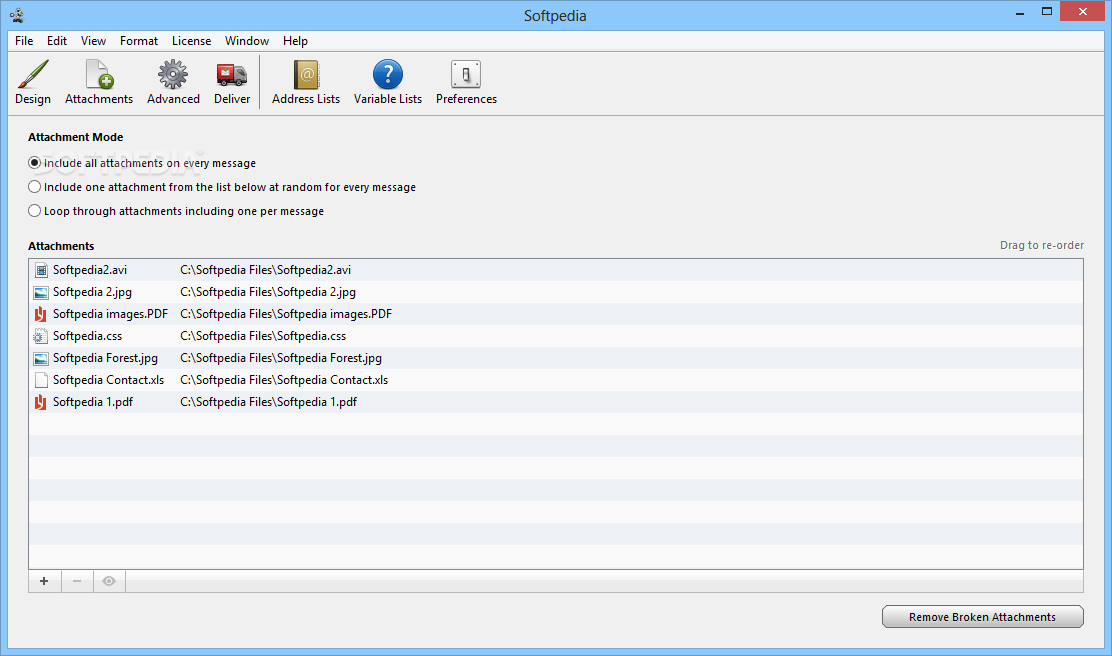Click path C:\Softpedia Files\Softpedia.css
The image size is (1112, 656).
pos(263,336)
